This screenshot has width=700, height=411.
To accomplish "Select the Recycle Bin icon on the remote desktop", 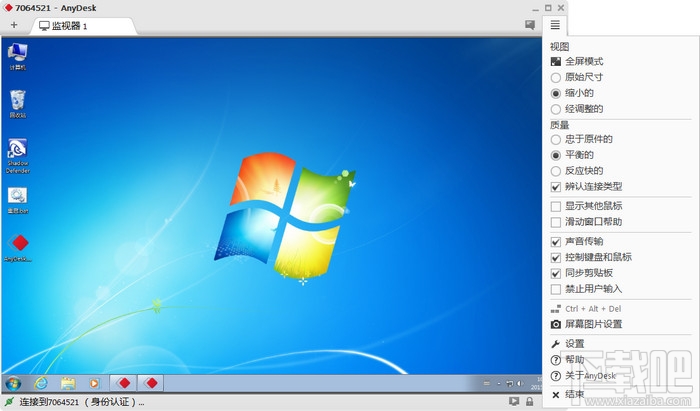I will click(17, 104).
